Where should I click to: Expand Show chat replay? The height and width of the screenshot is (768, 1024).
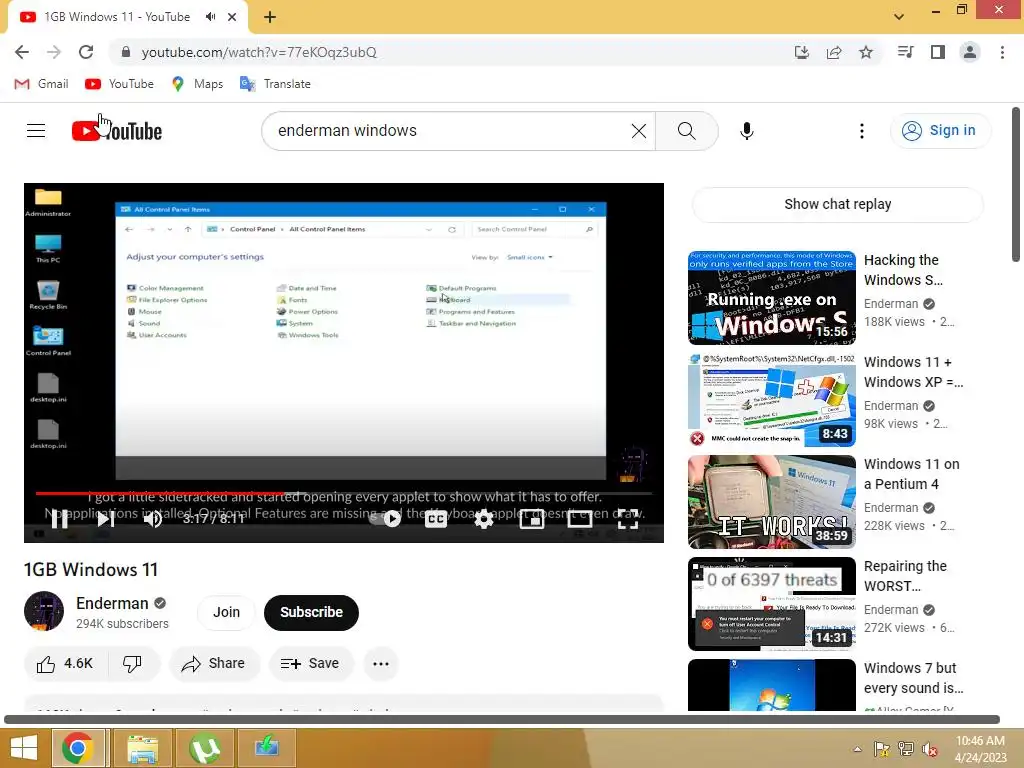coord(837,204)
